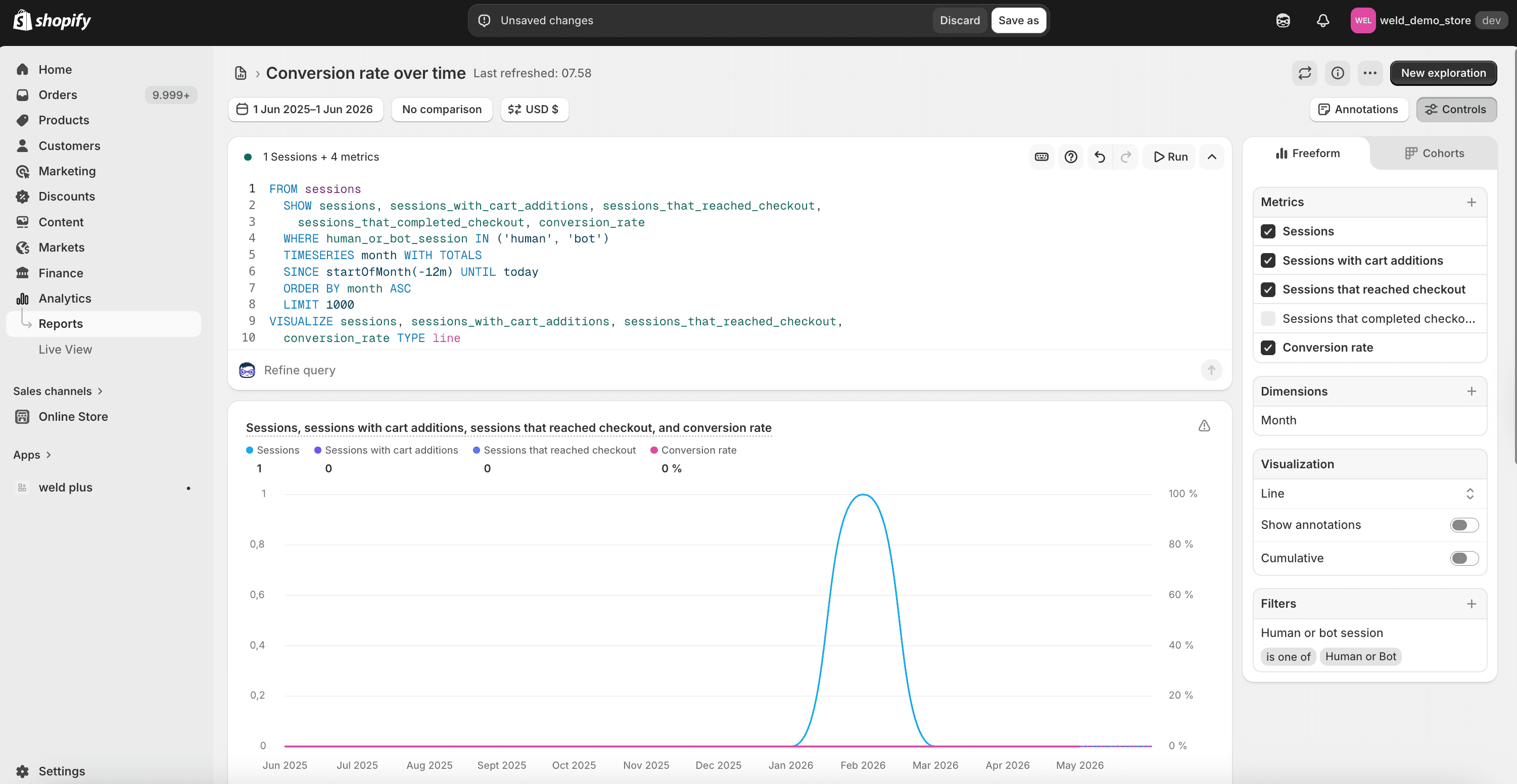Click the WEL store avatar

coord(1363,21)
